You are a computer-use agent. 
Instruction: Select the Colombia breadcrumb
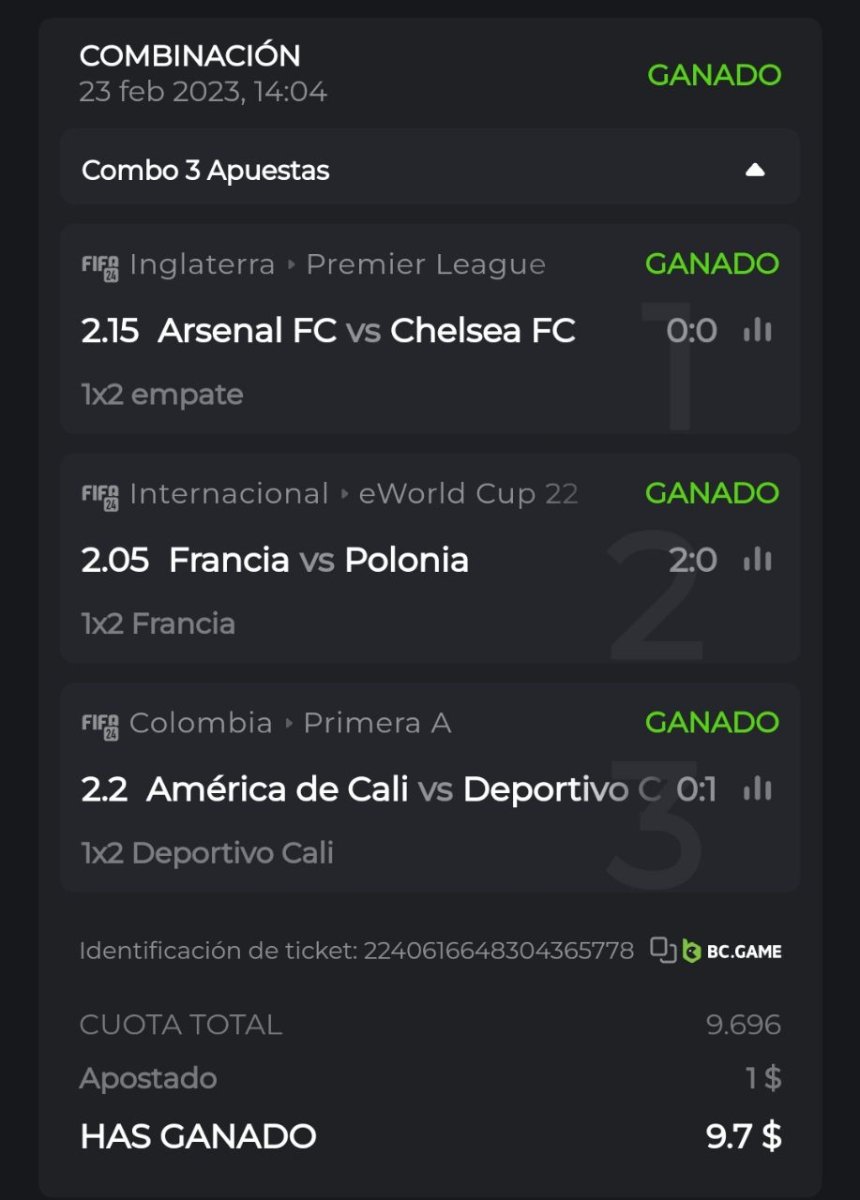[201, 723]
